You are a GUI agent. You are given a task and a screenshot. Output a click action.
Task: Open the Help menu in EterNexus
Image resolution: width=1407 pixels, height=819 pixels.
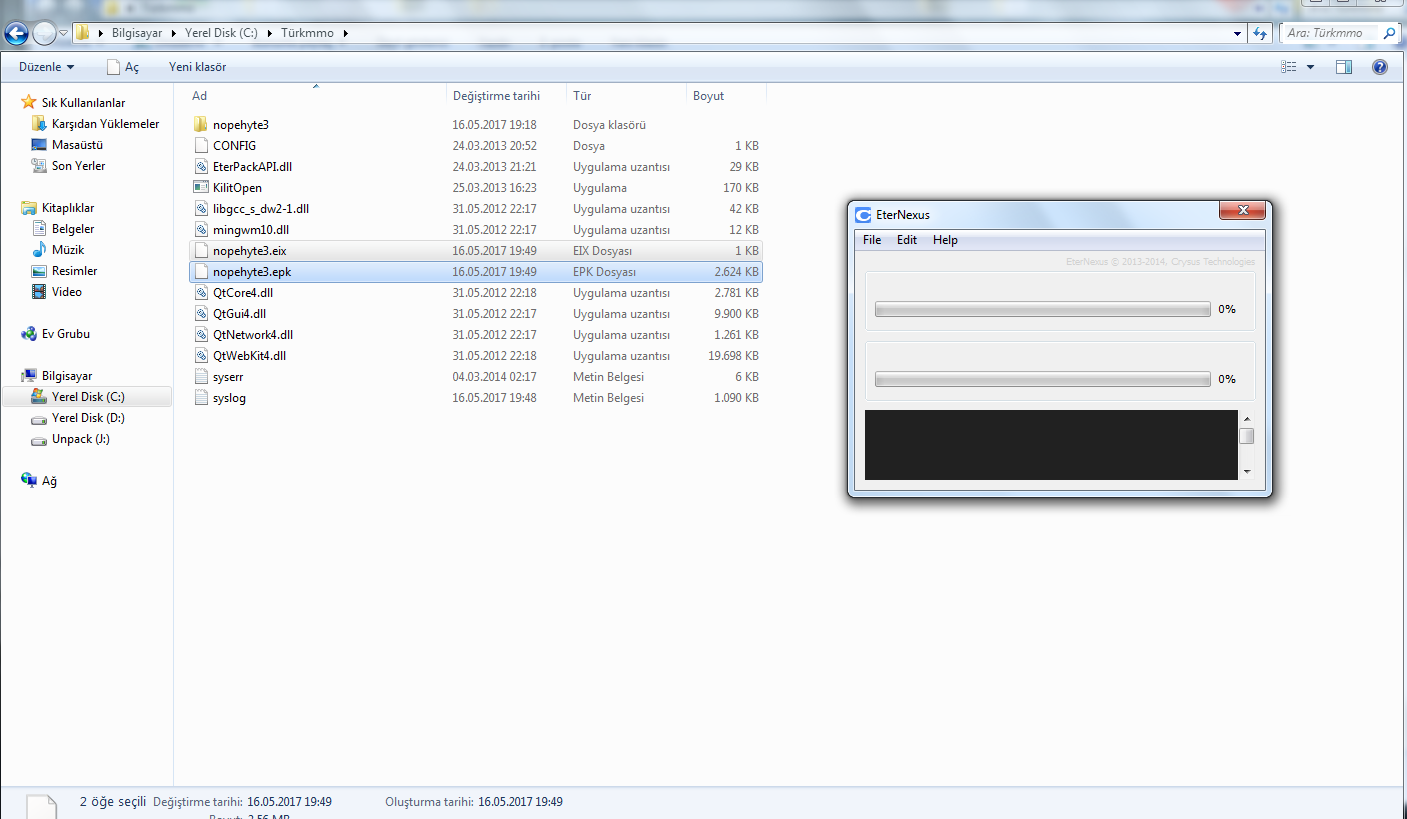[945, 240]
